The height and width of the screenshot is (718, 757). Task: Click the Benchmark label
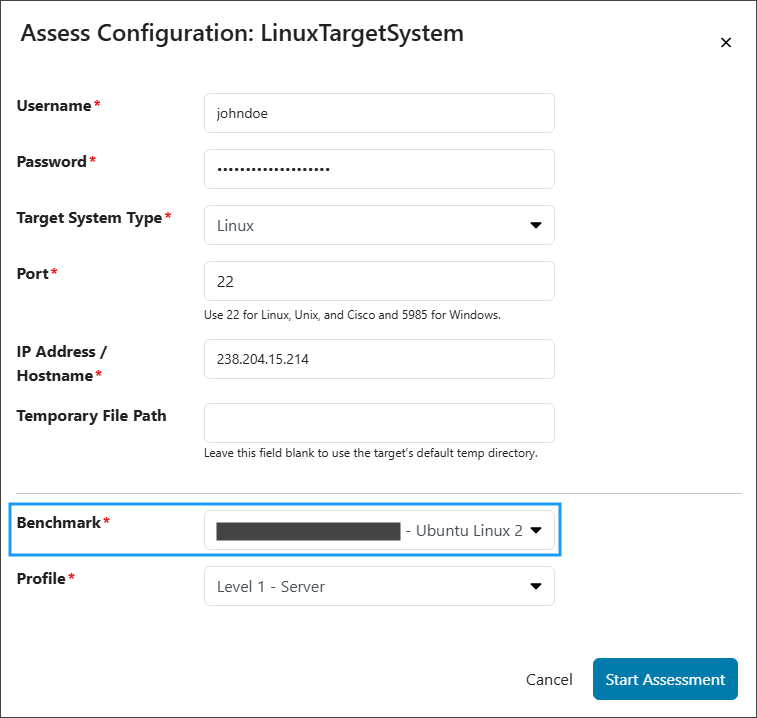(x=59, y=523)
